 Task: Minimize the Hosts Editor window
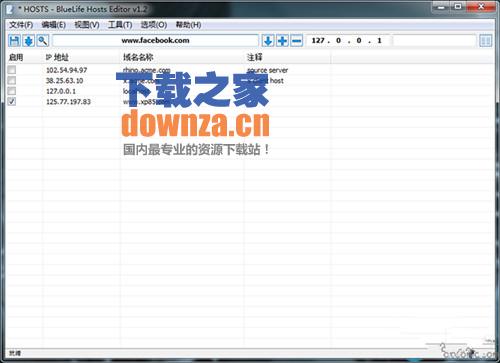[441, 7]
